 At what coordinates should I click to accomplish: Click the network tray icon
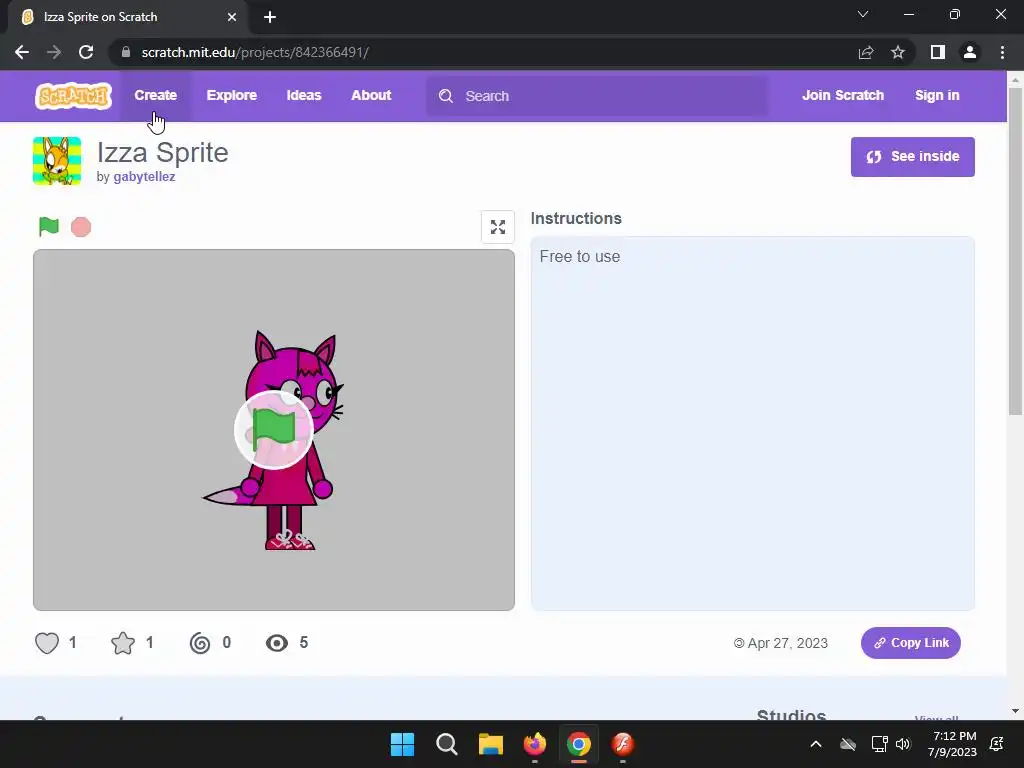click(x=879, y=744)
